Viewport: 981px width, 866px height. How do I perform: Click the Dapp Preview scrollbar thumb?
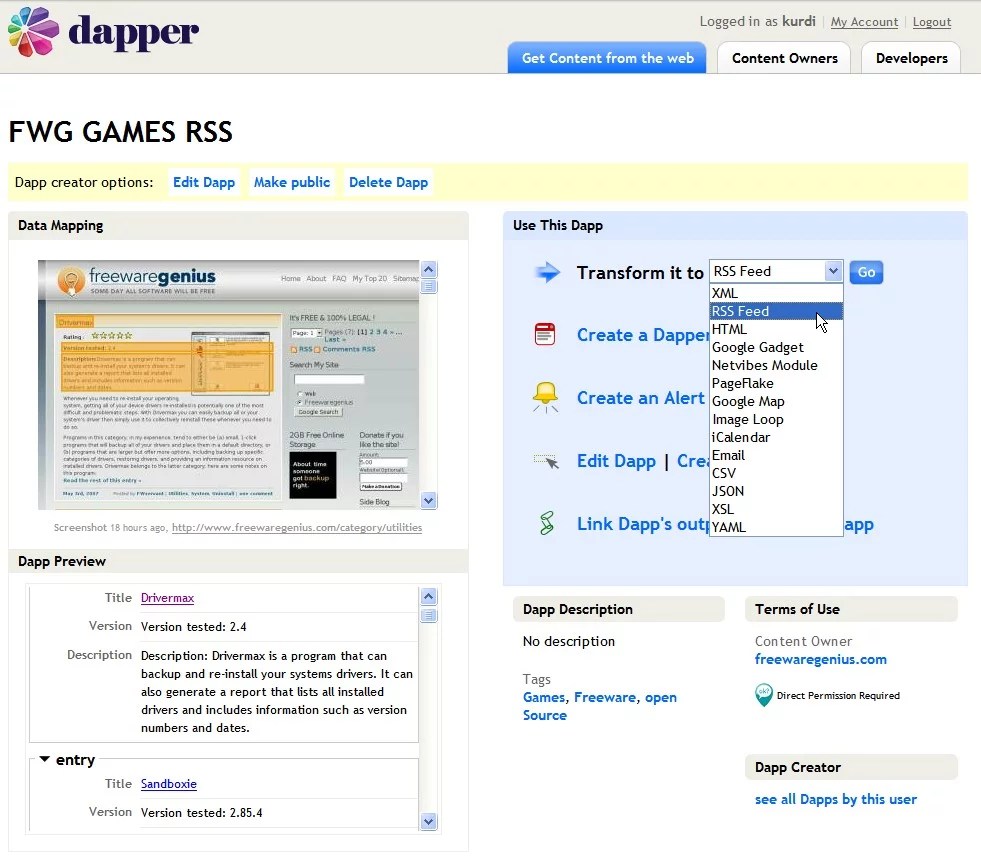tap(429, 615)
